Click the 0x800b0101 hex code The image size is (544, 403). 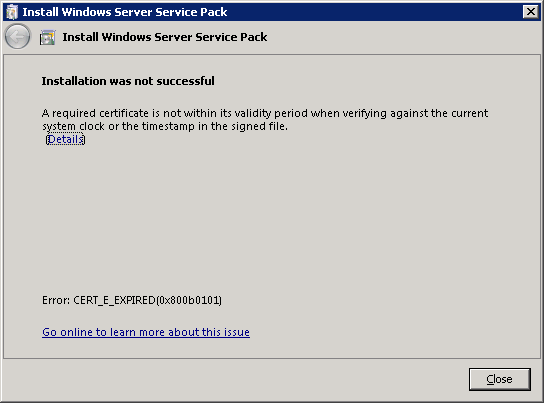[188, 300]
